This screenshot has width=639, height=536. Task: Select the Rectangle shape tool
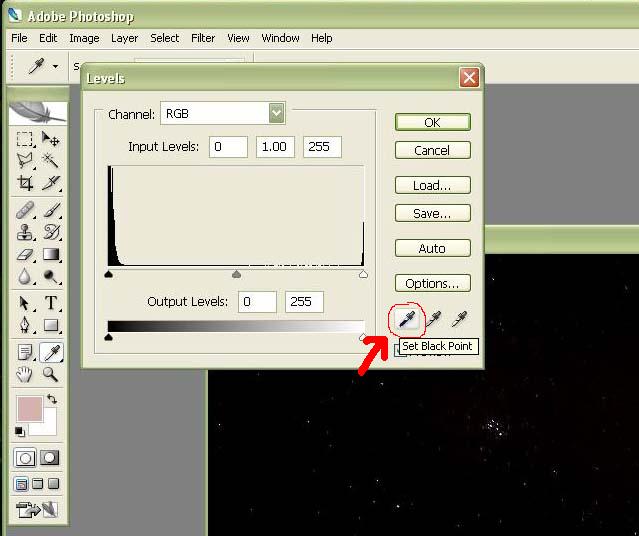pyautogui.click(x=51, y=325)
